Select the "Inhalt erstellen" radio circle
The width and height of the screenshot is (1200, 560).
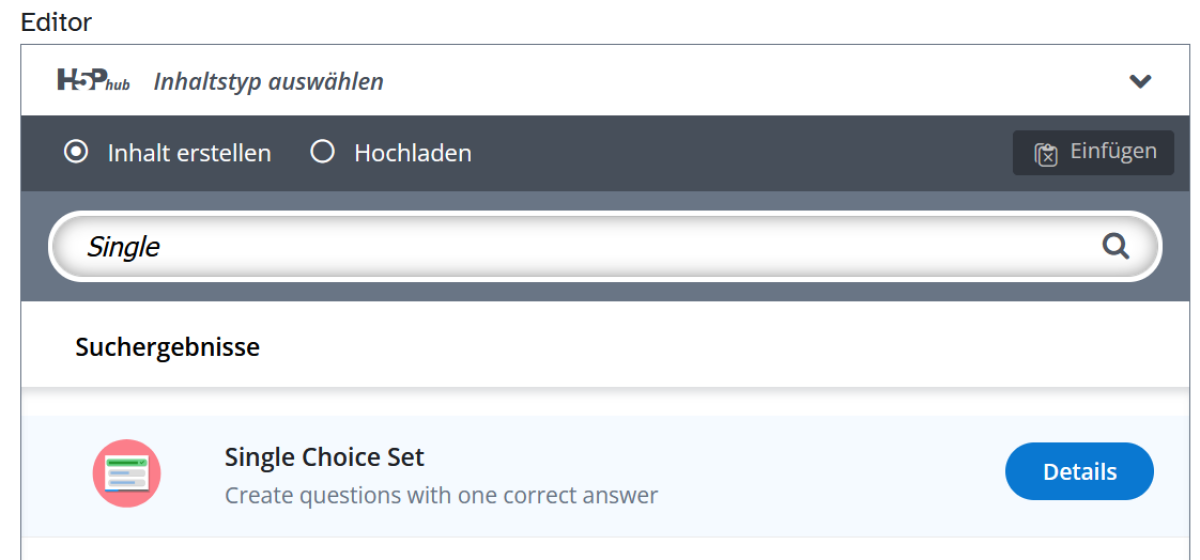(75, 153)
